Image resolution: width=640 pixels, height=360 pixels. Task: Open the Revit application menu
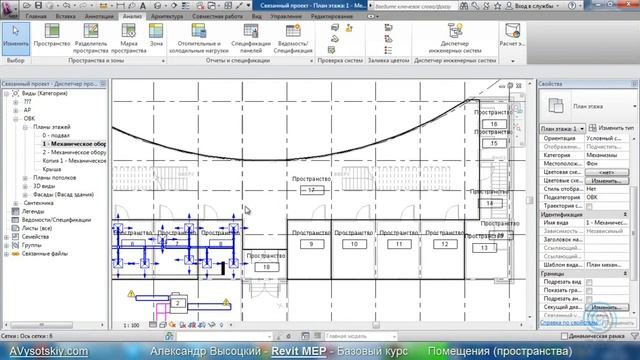(9, 9)
